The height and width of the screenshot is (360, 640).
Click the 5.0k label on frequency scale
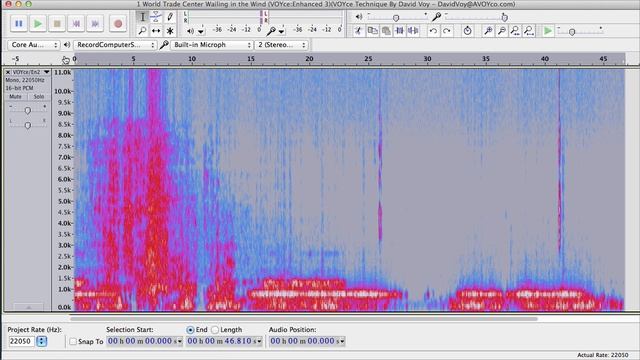pyautogui.click(x=64, y=201)
